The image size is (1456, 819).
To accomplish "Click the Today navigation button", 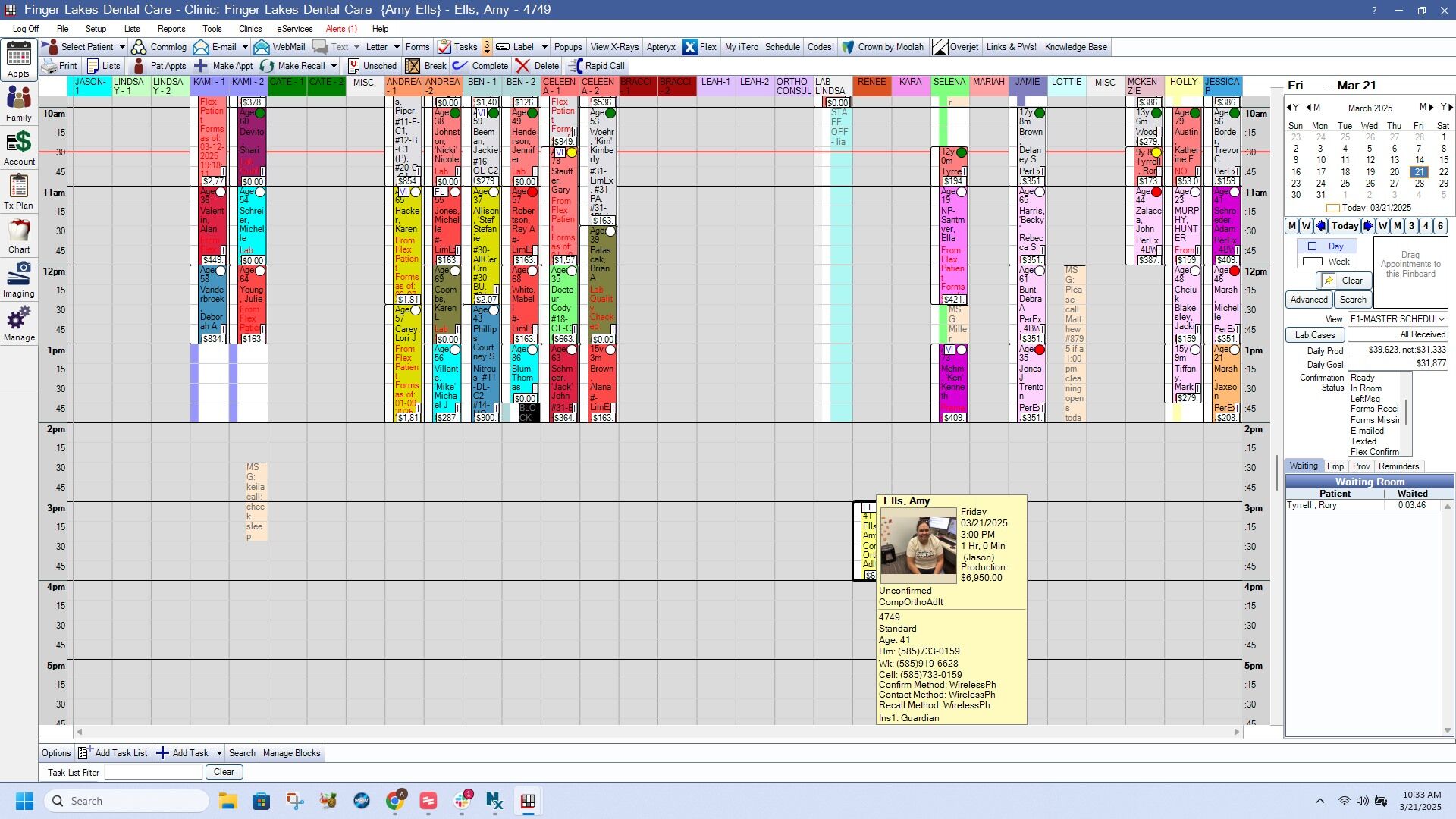I will [1345, 226].
